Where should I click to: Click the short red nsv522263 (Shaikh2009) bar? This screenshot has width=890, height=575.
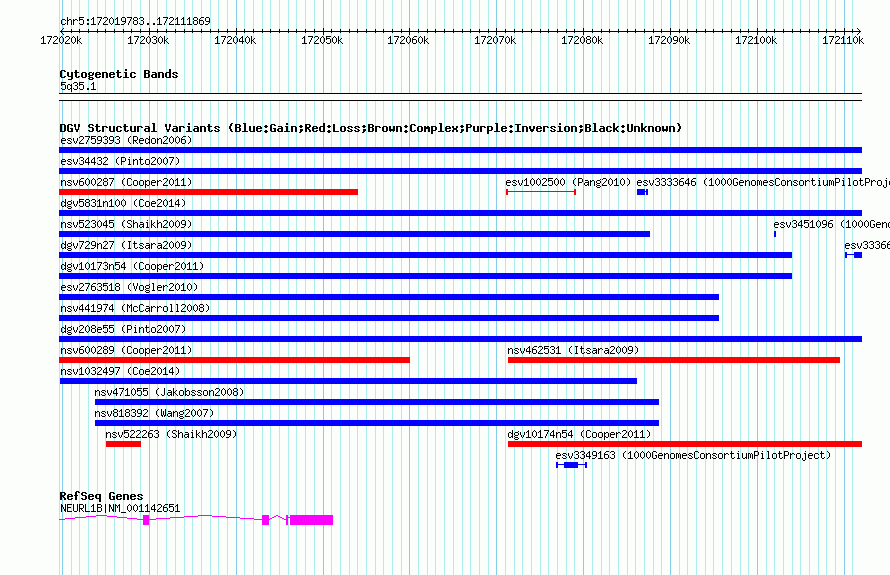click(x=123, y=444)
